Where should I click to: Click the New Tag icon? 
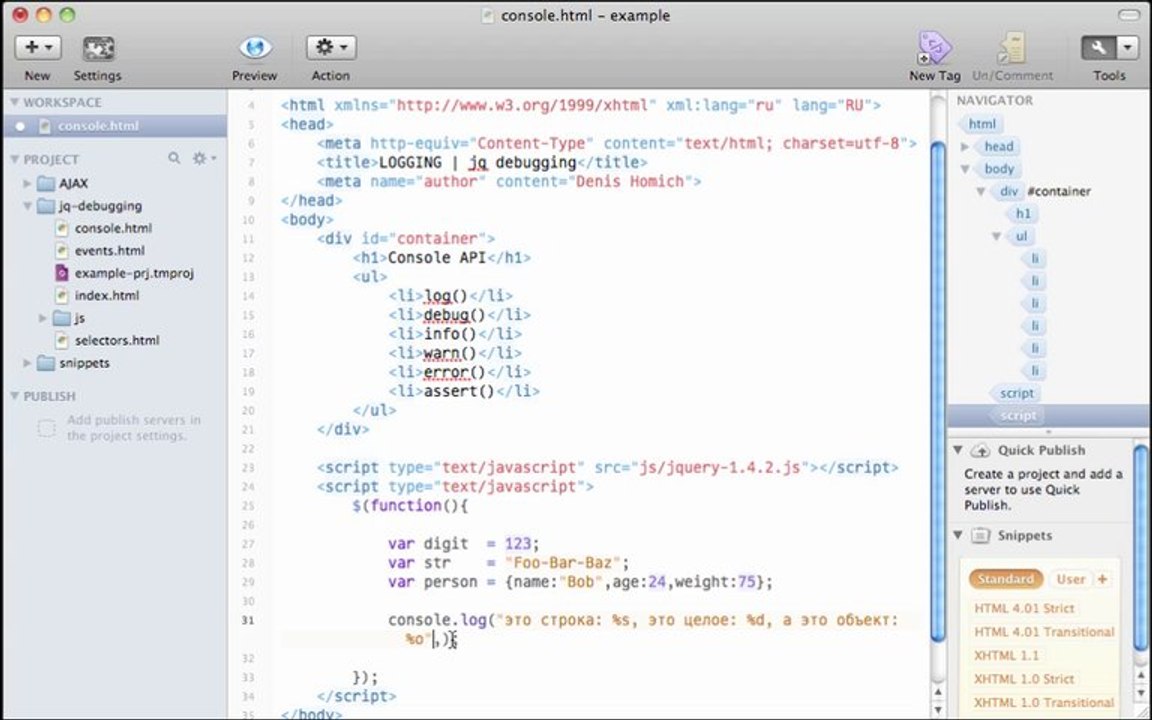point(934,48)
